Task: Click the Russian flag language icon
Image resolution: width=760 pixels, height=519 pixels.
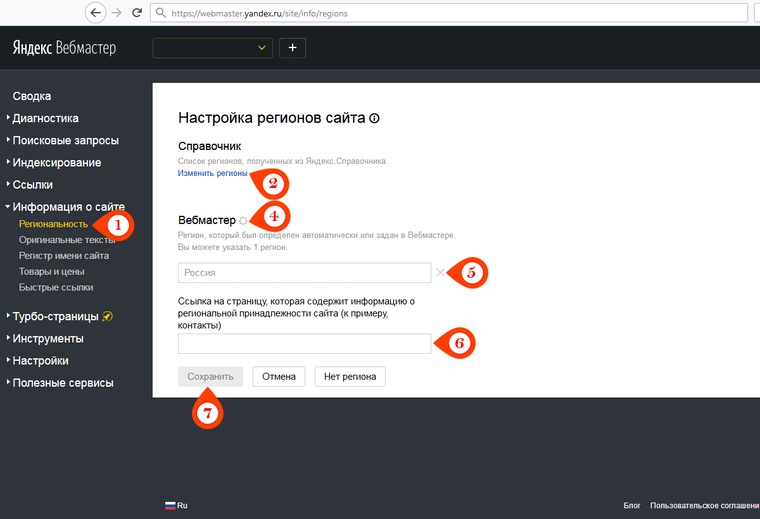Action: tap(170, 506)
